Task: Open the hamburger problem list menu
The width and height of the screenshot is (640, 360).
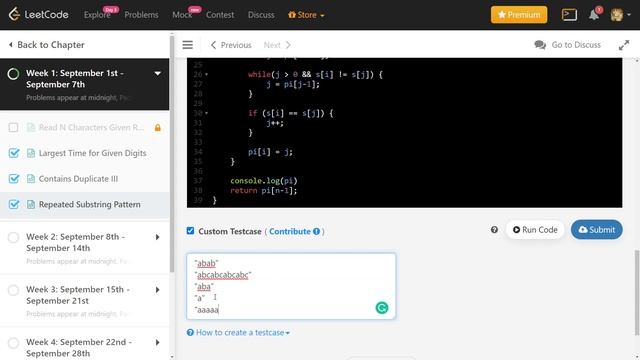Action: [x=187, y=44]
